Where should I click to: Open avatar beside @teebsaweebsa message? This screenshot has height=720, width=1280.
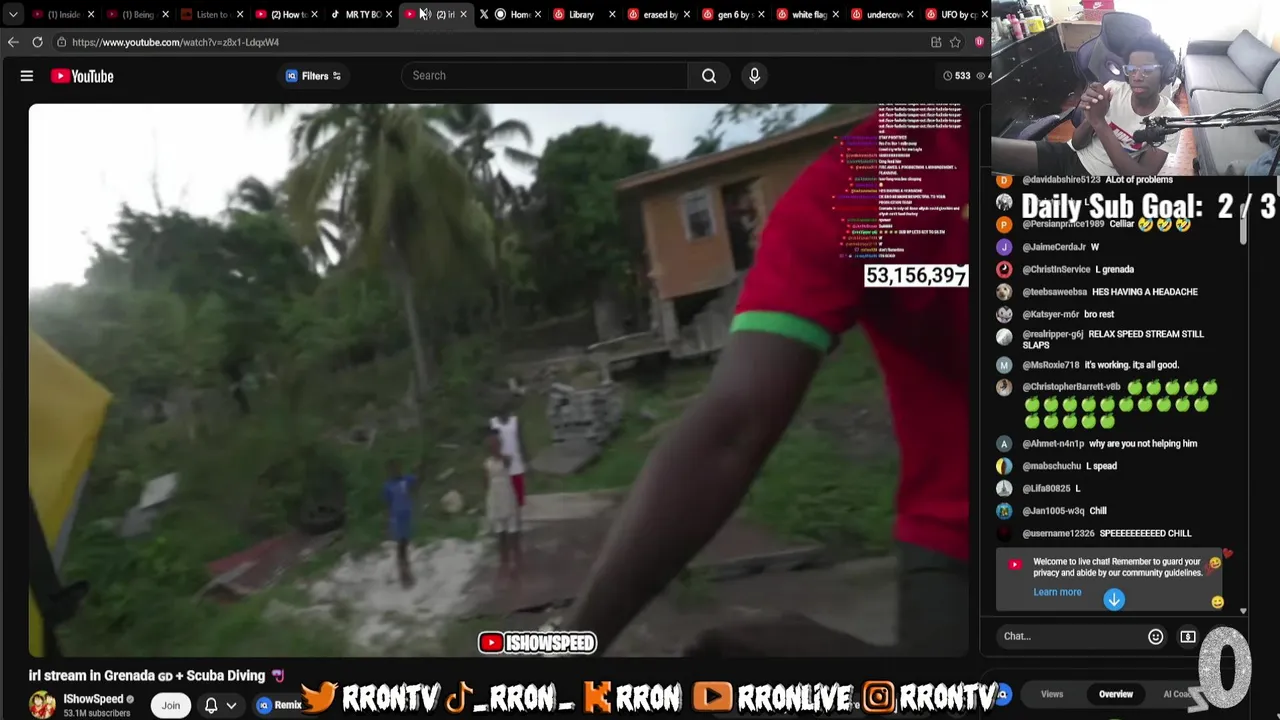tap(1004, 292)
